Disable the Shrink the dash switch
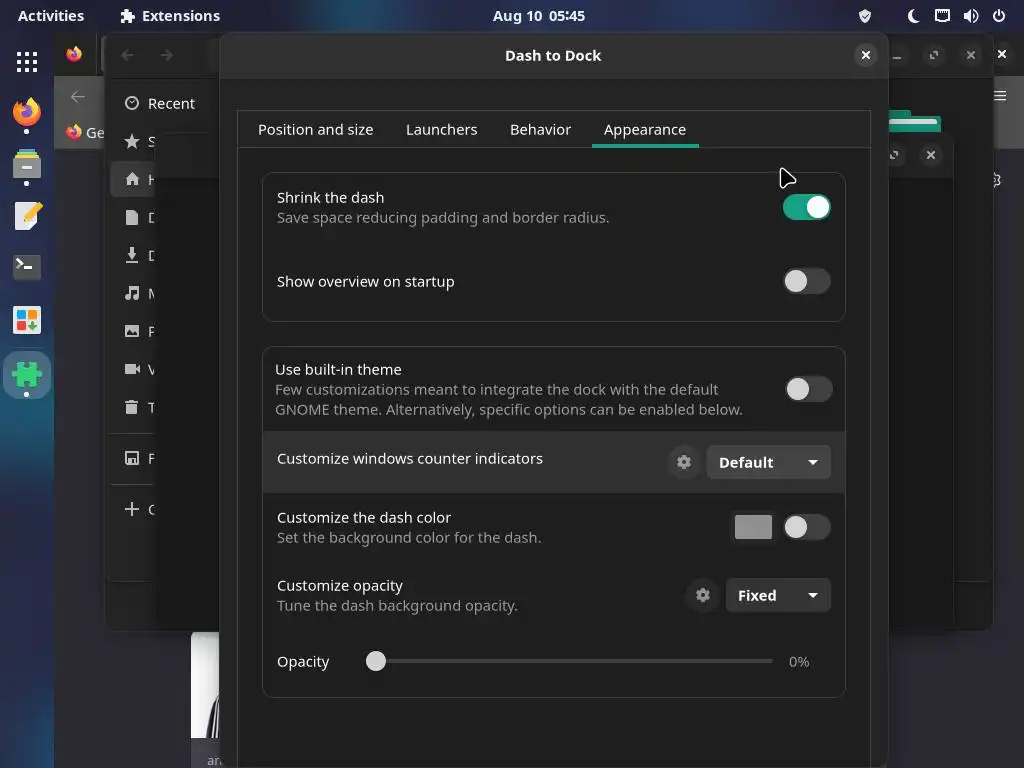This screenshot has width=1024, height=768. click(807, 207)
